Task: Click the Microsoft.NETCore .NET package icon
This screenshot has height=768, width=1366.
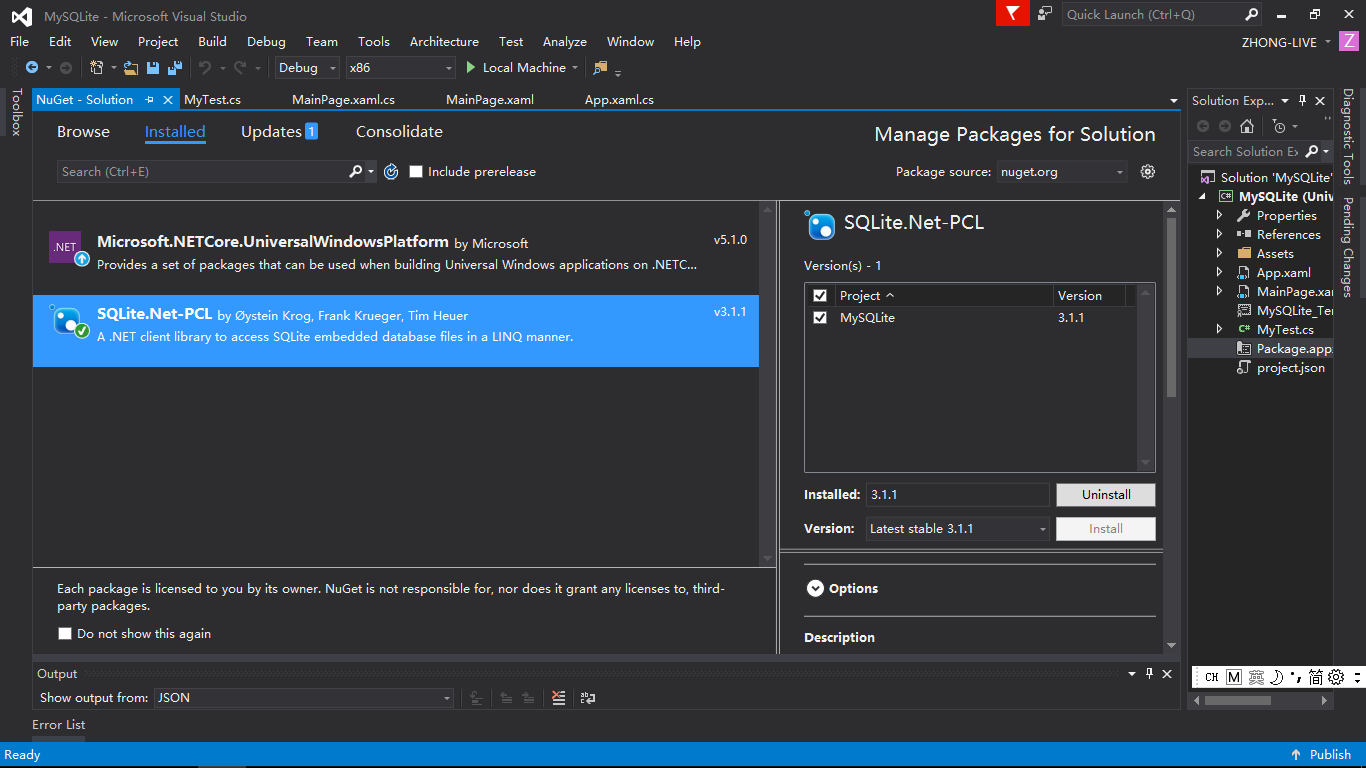Action: pos(68,247)
